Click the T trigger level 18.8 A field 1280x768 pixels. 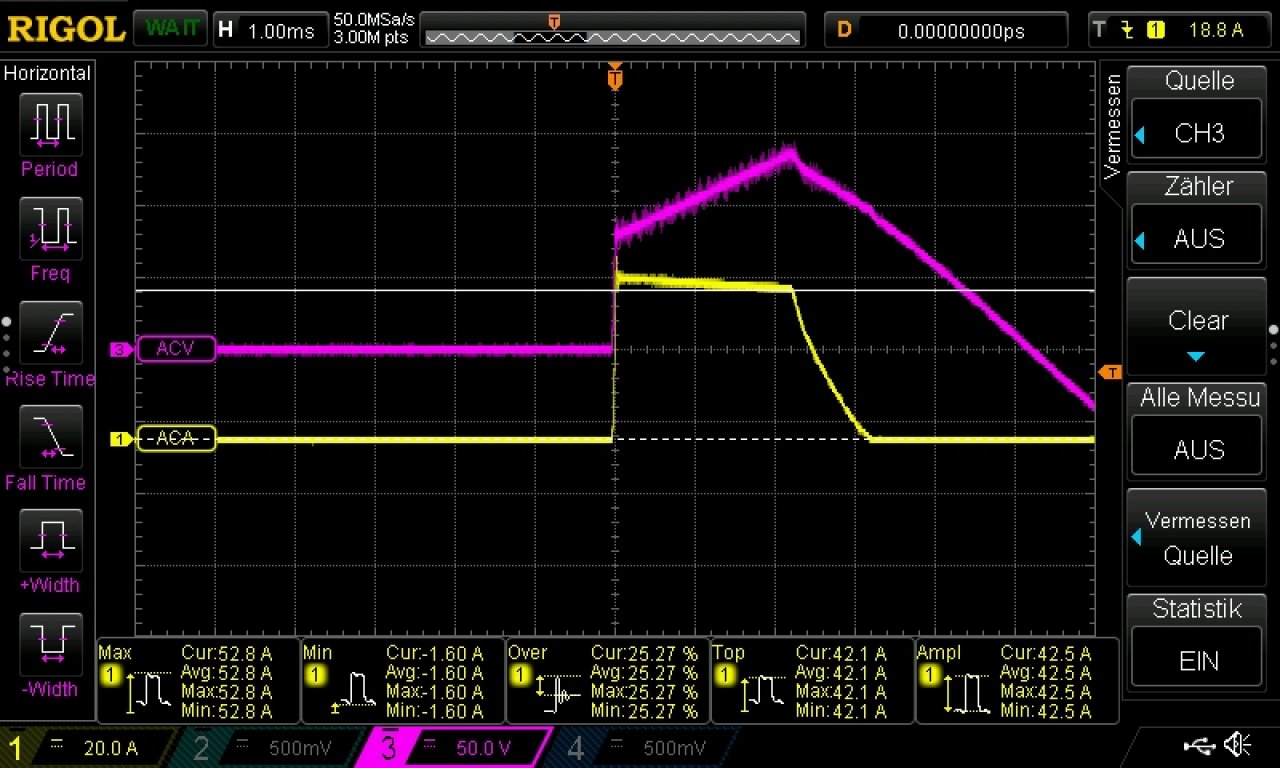(1178, 30)
